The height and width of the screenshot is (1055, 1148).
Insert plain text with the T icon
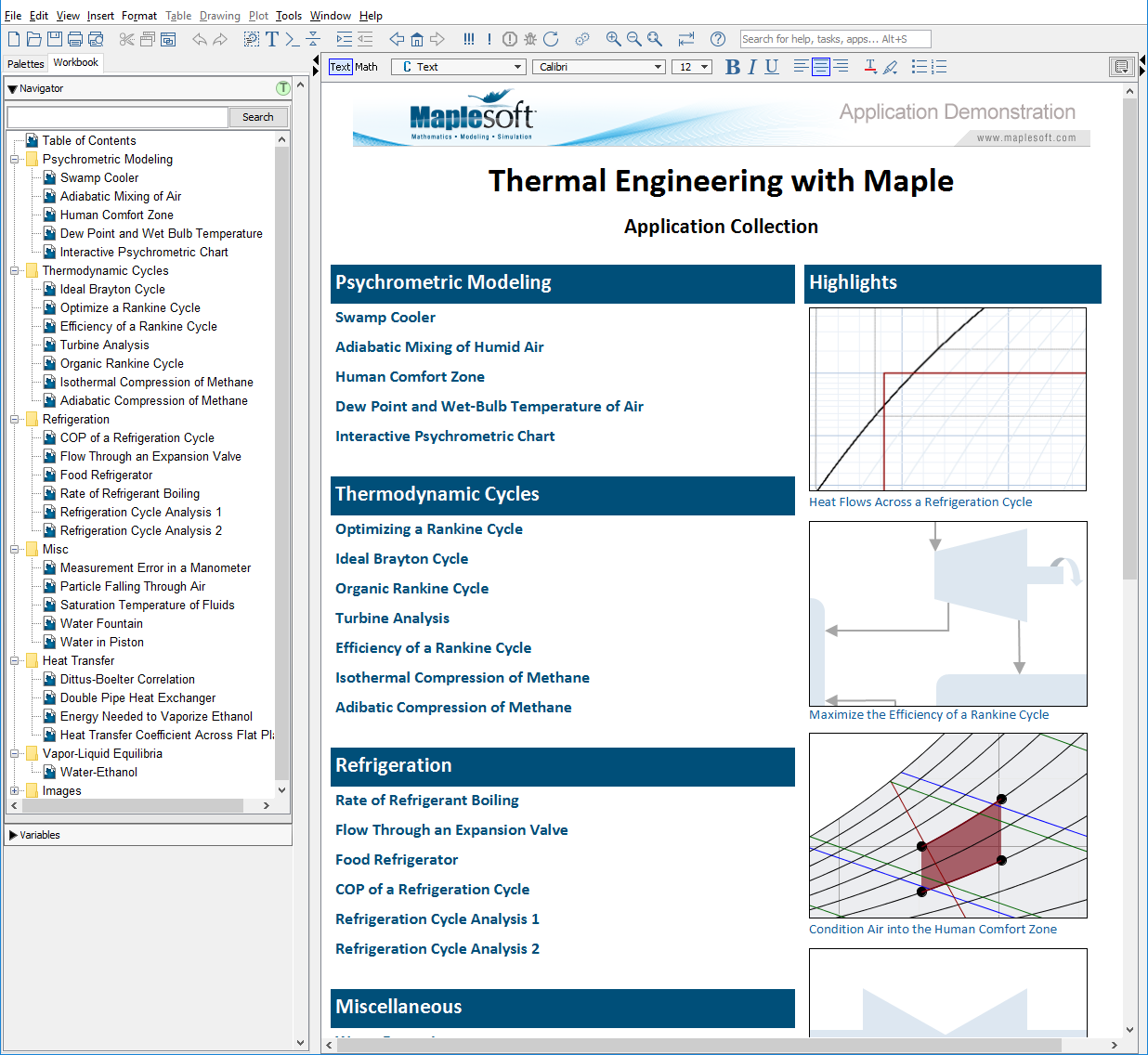tap(272, 39)
